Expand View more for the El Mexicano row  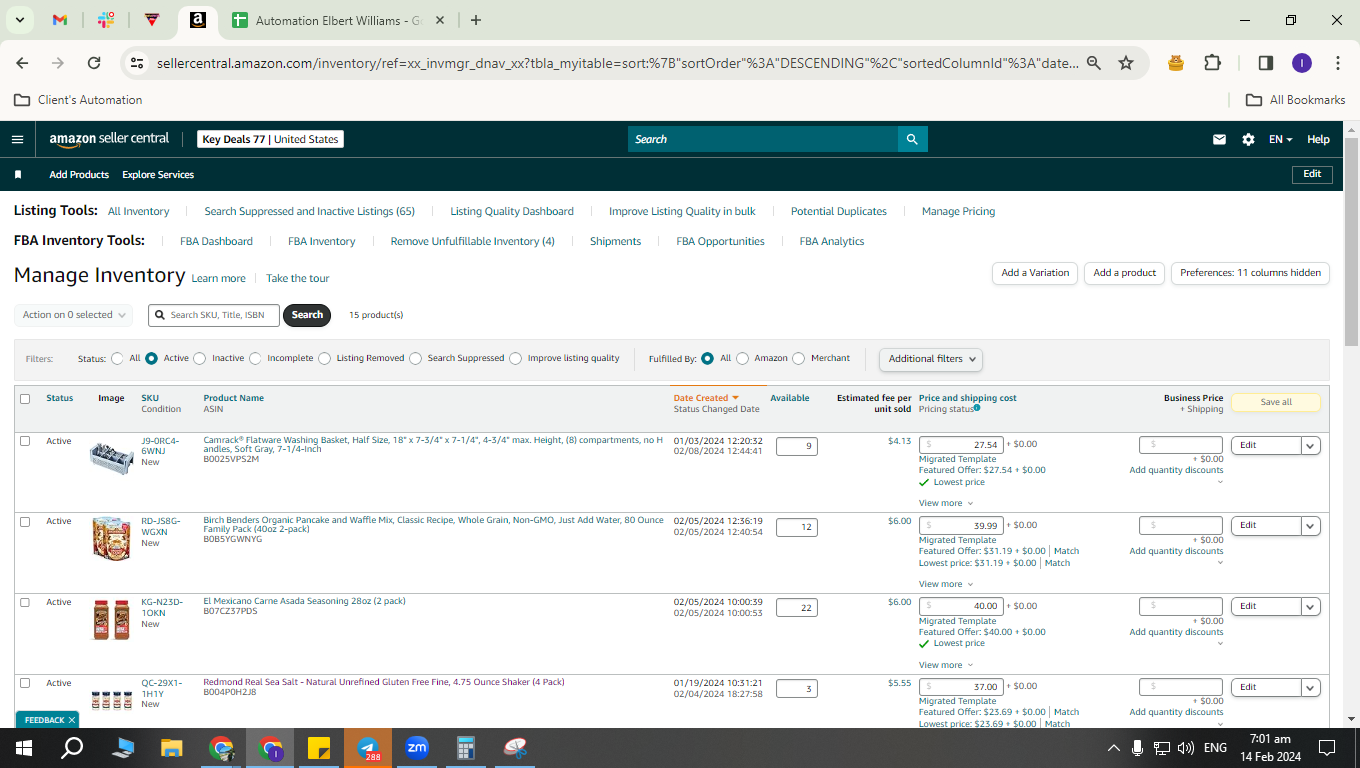coord(946,665)
